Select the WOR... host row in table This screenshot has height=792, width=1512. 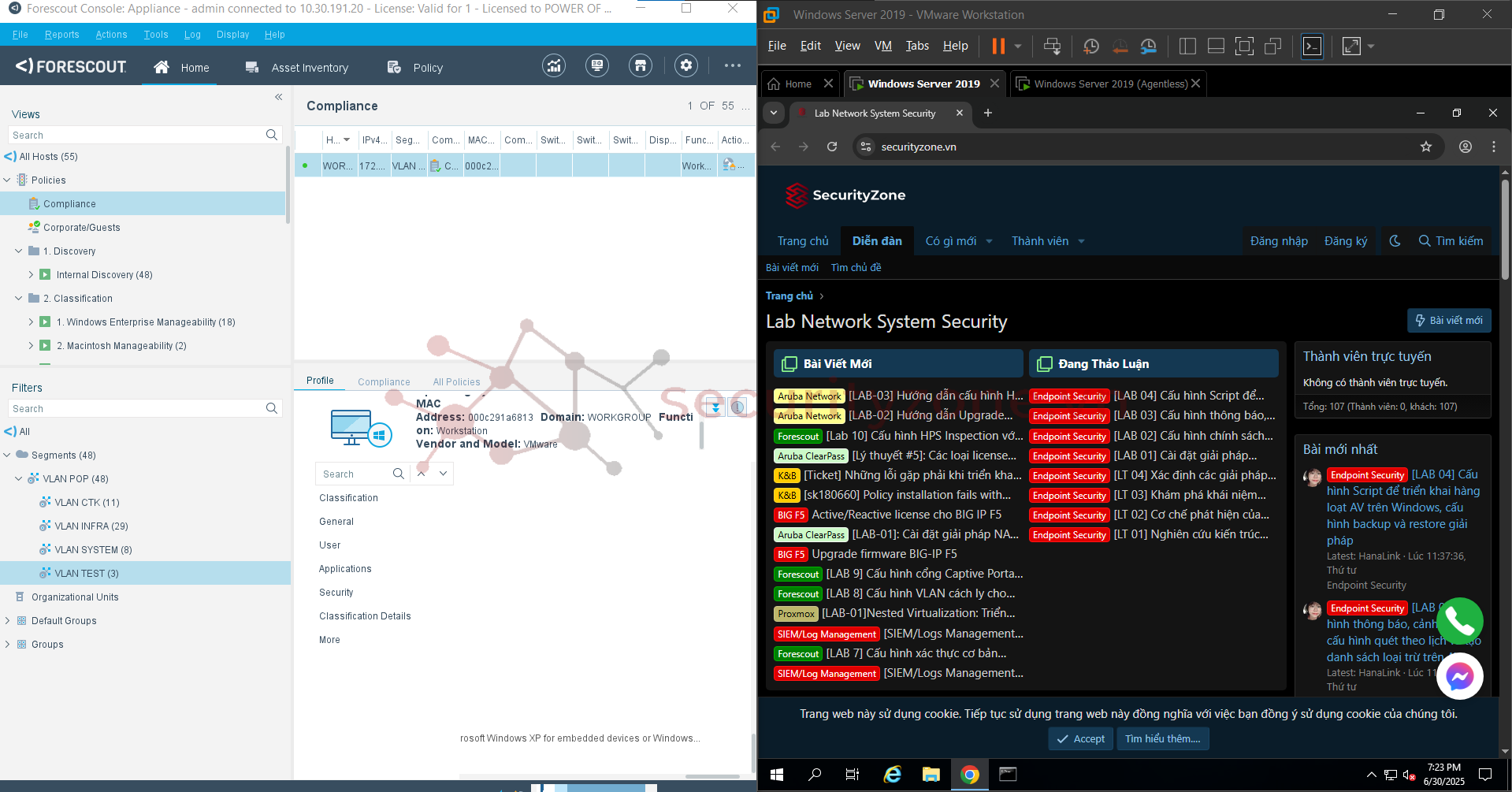(x=525, y=165)
